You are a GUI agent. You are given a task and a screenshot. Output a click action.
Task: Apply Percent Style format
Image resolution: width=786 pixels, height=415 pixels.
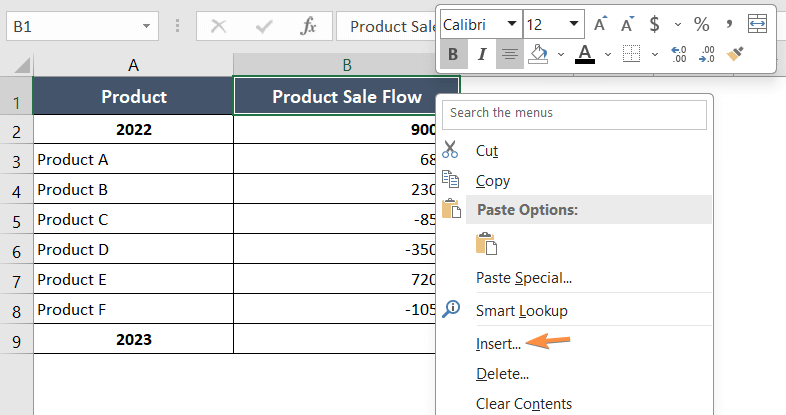(701, 24)
